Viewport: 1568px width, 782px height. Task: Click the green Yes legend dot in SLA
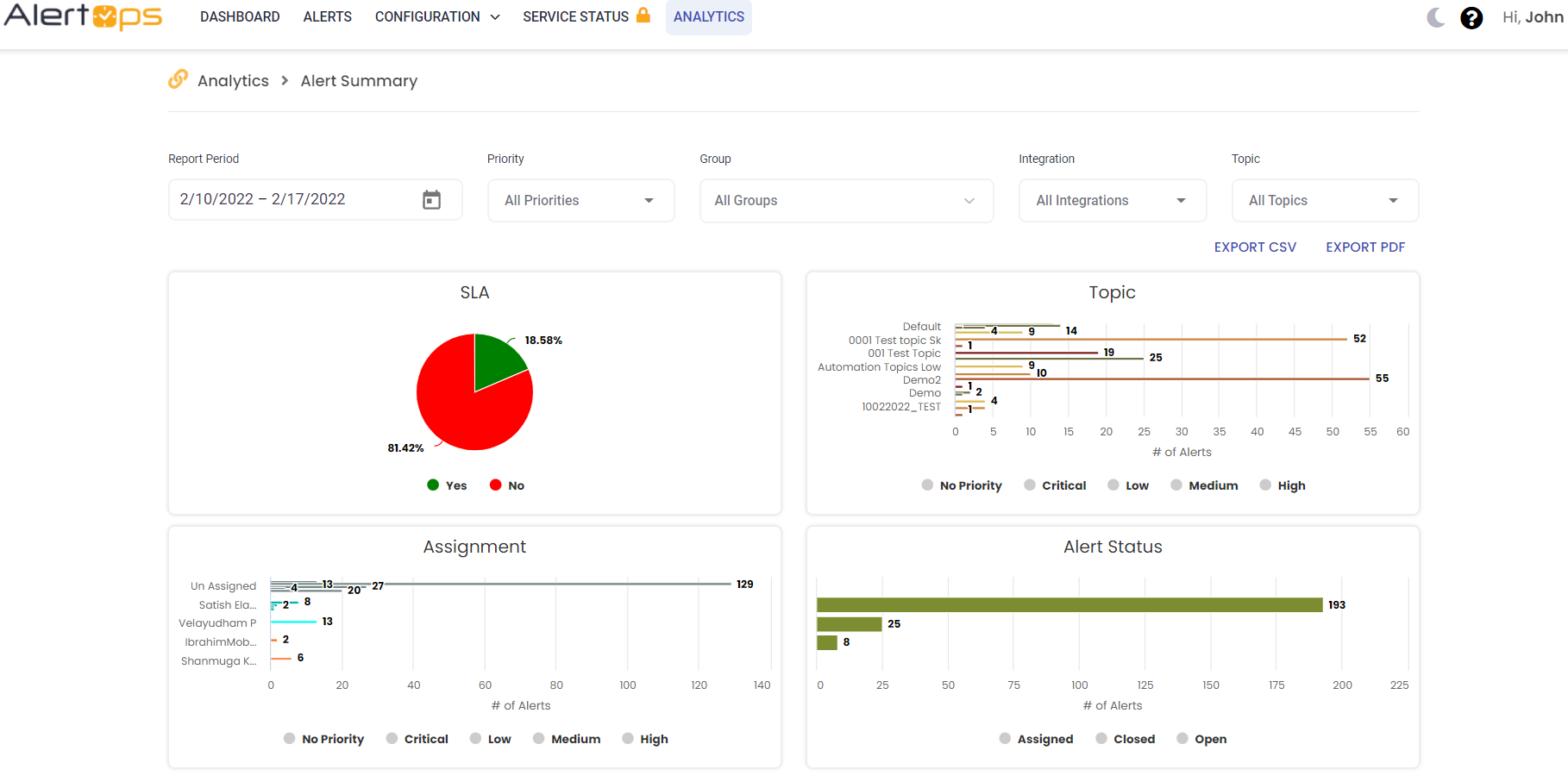[x=433, y=485]
